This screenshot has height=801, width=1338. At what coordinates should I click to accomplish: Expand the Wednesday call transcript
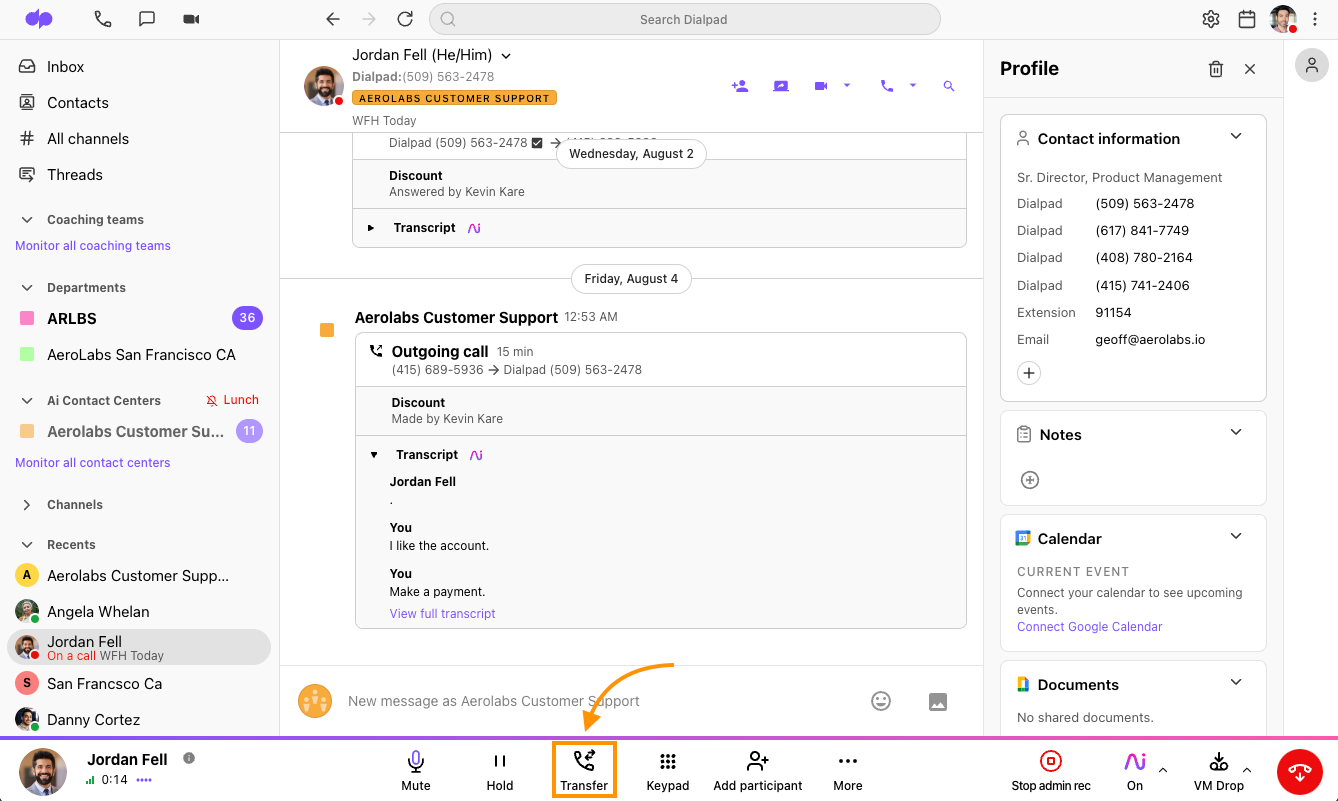pyautogui.click(x=371, y=228)
